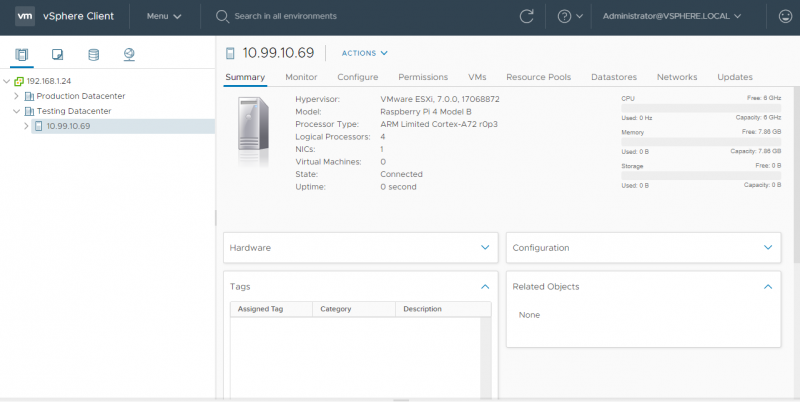Open the Datastores tab
Image resolution: width=800 pixels, height=402 pixels.
coord(613,77)
